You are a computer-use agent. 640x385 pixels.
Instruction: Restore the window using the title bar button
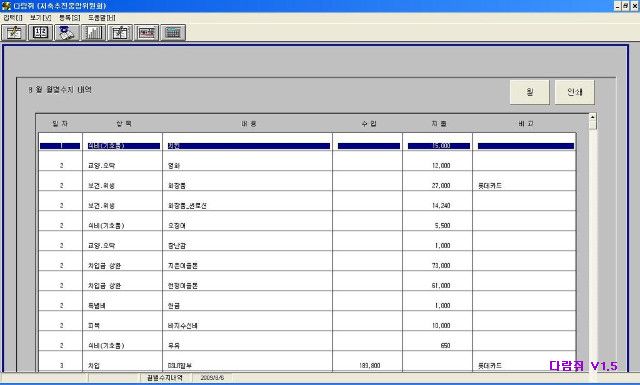point(625,6)
